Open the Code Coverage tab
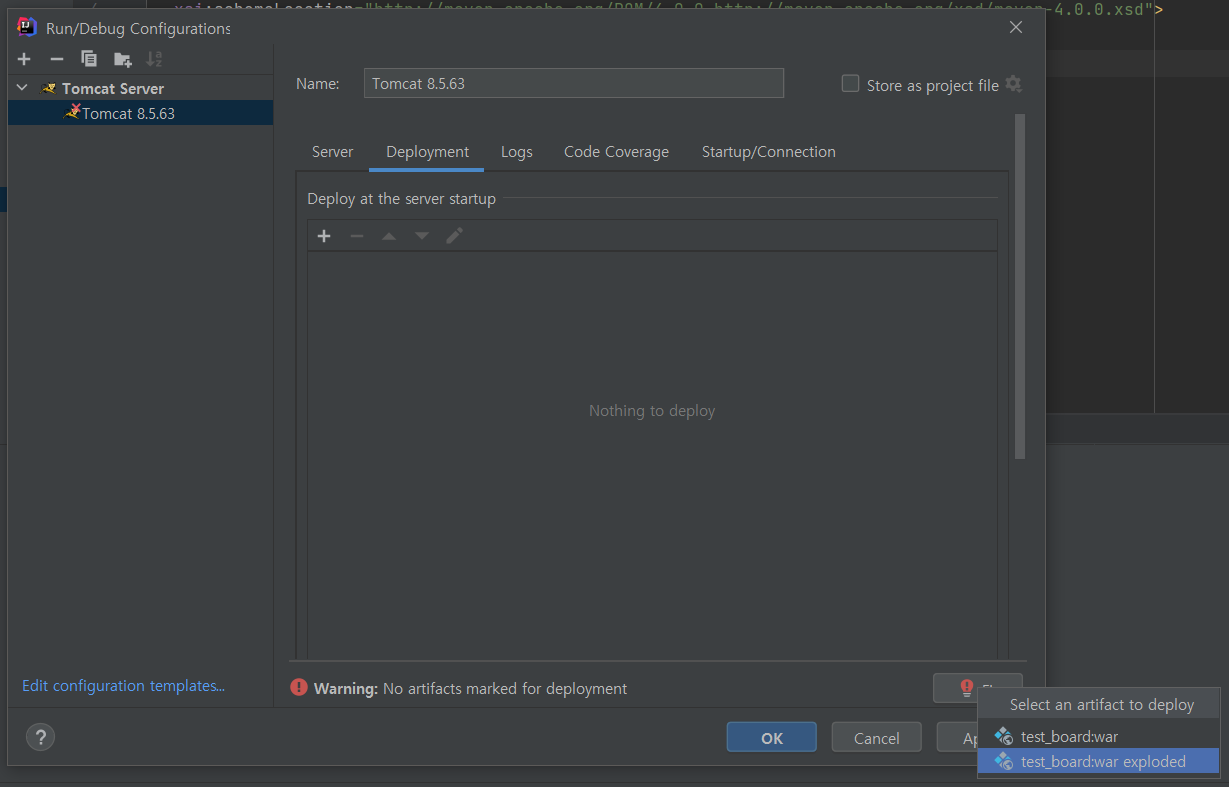The image size is (1229, 787). [616, 152]
